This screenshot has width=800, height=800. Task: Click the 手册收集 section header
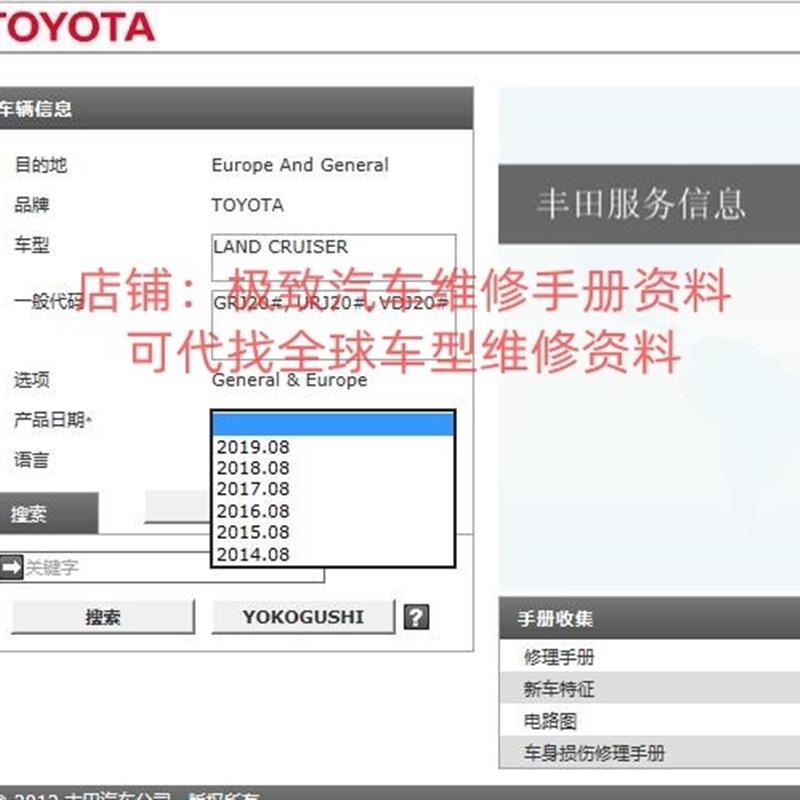[649, 618]
